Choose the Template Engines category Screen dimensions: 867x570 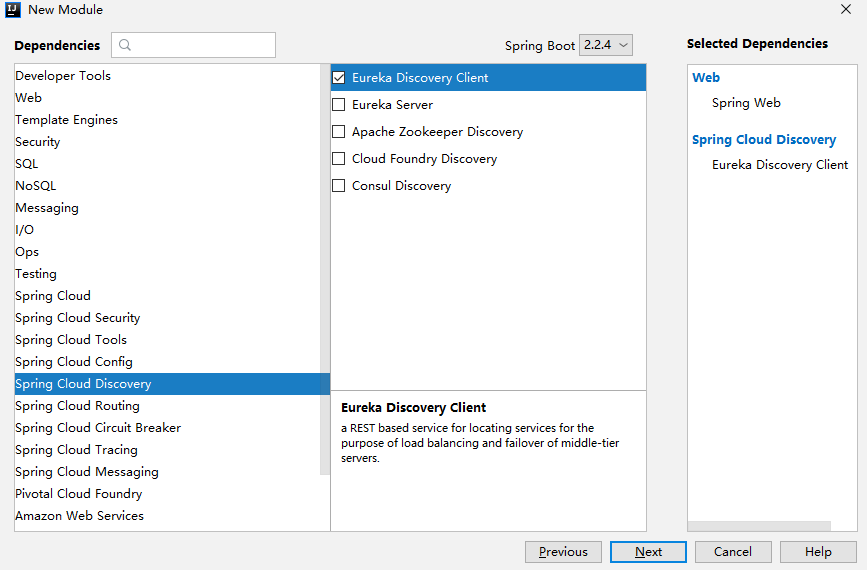[168, 120]
